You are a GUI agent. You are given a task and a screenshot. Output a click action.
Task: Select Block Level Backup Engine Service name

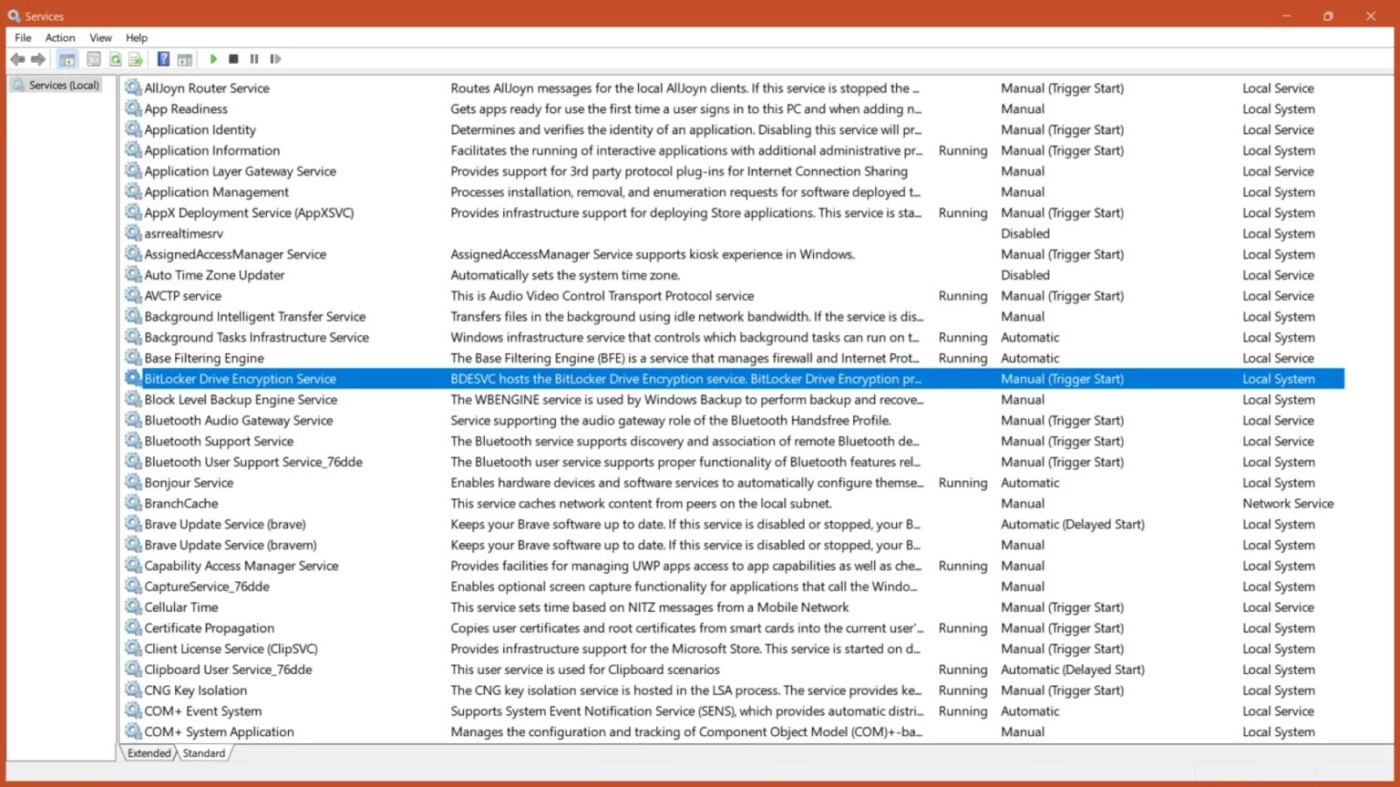[241, 400]
